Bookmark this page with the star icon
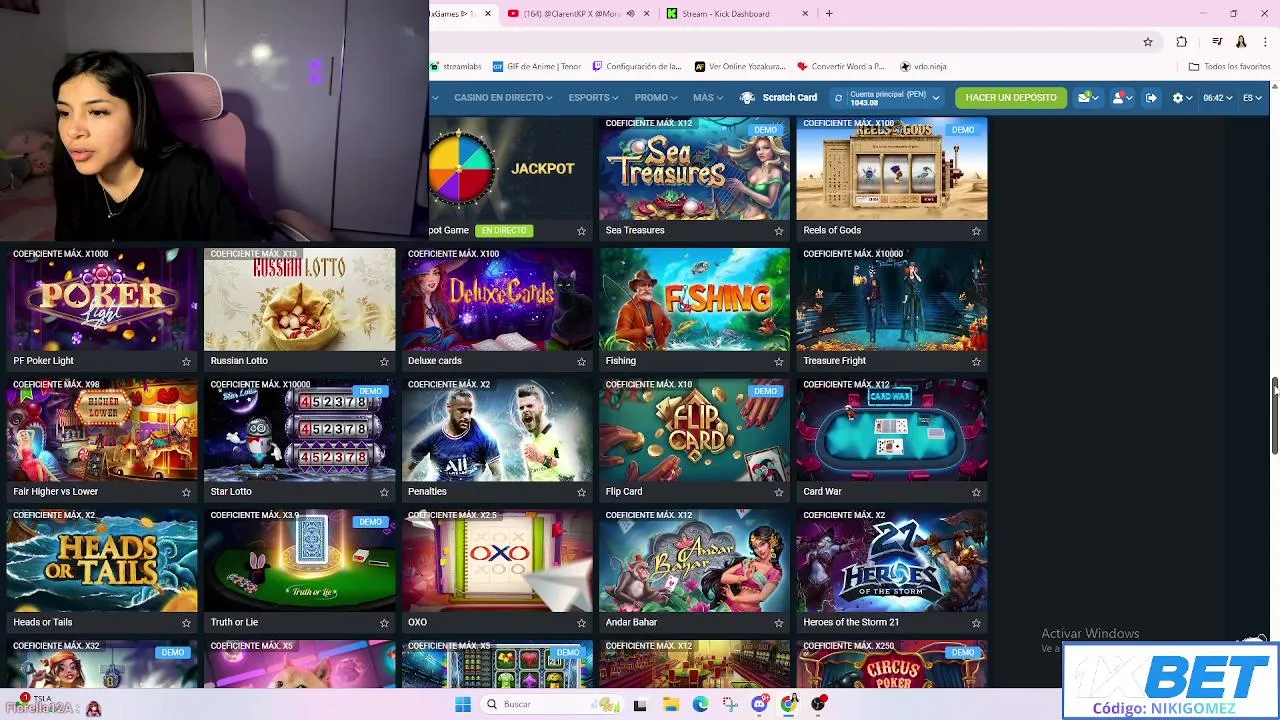 (x=1148, y=42)
